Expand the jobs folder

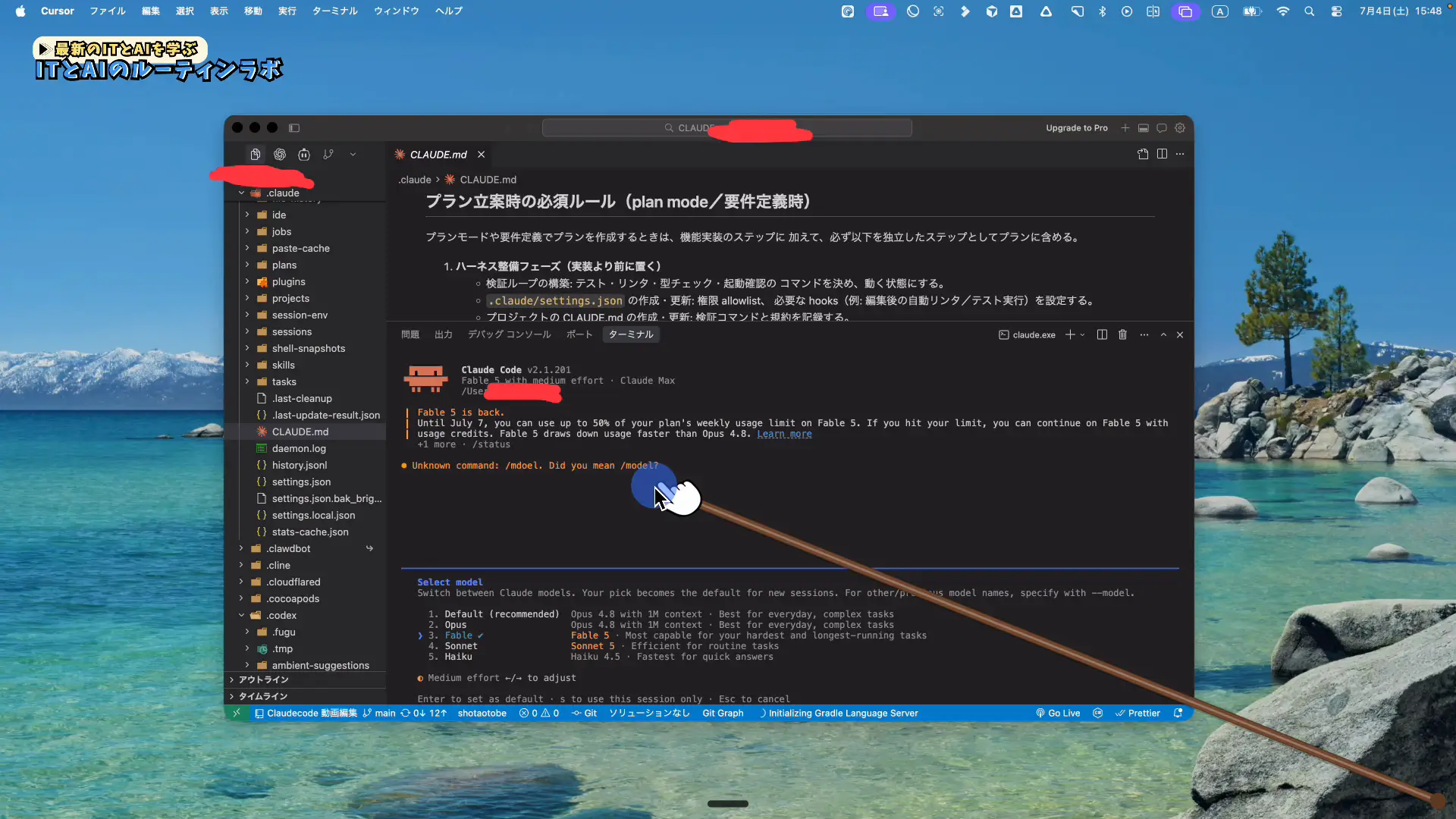click(x=247, y=231)
